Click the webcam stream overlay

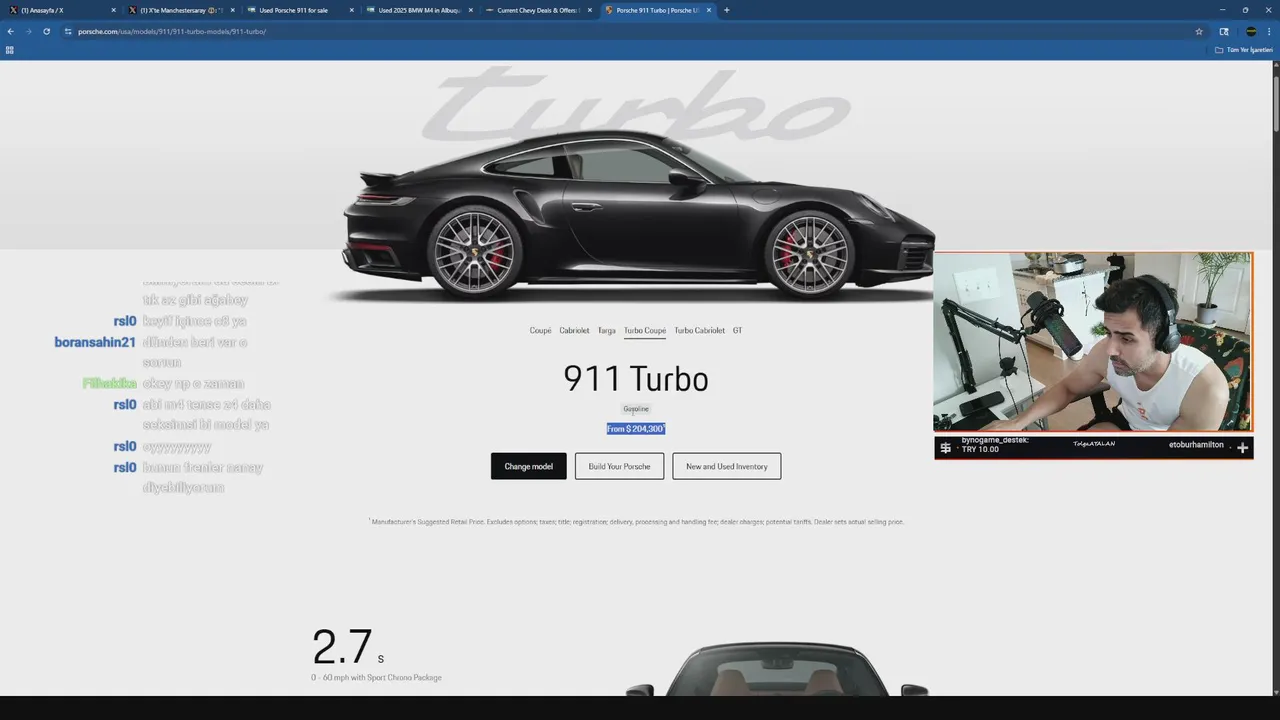coord(1093,342)
